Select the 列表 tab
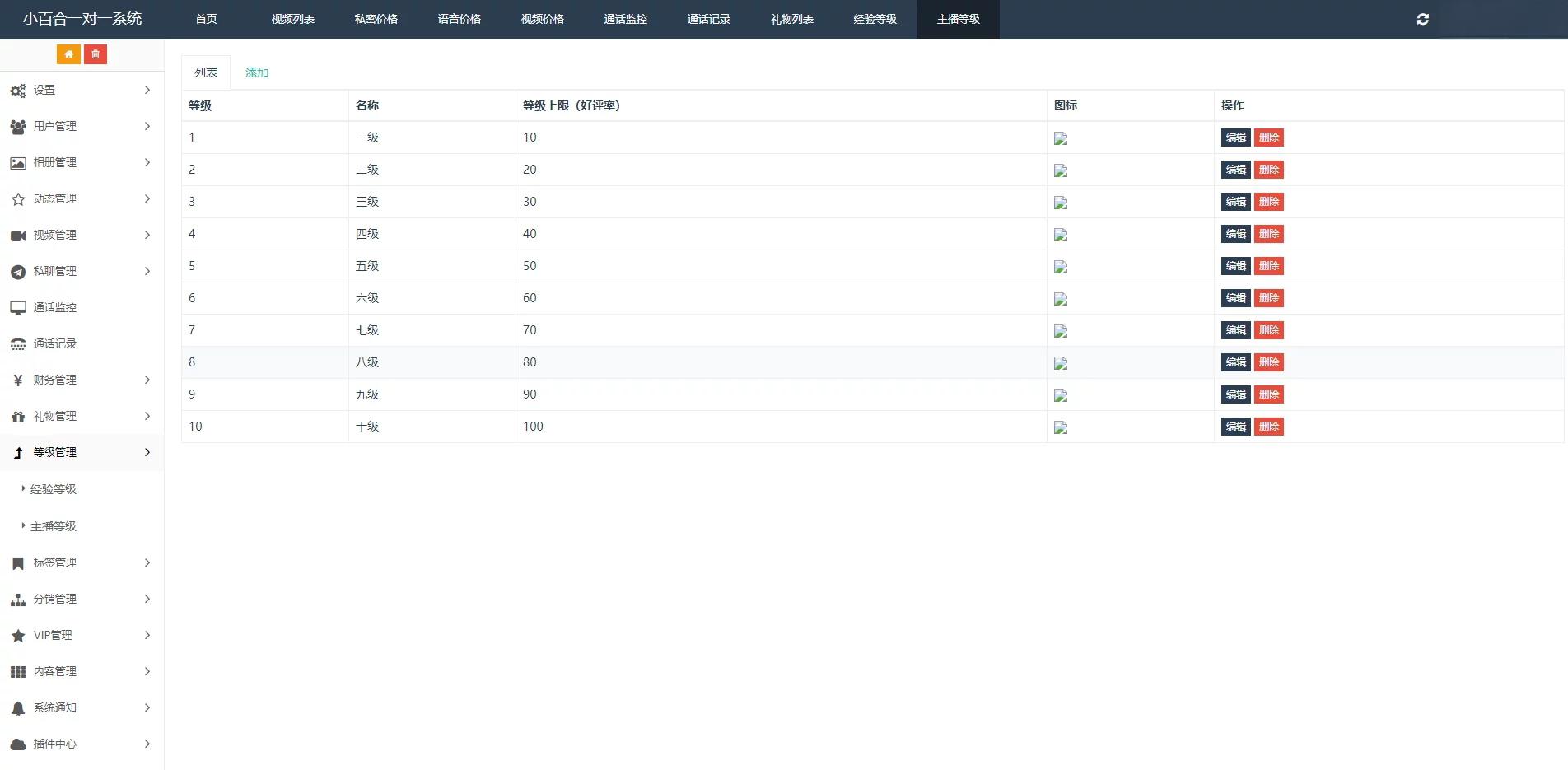1568x770 pixels. pos(206,72)
